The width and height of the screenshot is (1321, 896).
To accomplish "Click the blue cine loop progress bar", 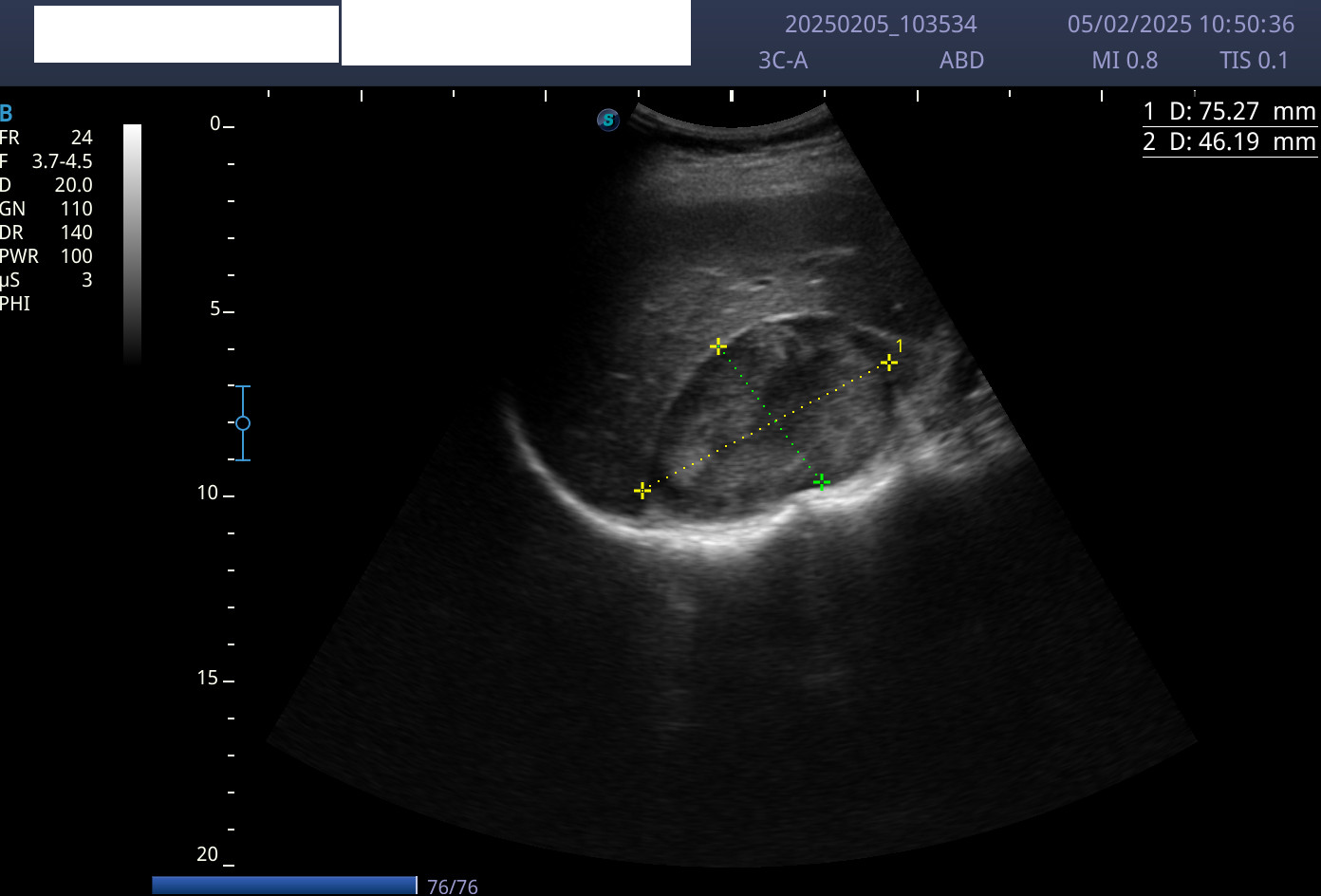I will 284,885.
